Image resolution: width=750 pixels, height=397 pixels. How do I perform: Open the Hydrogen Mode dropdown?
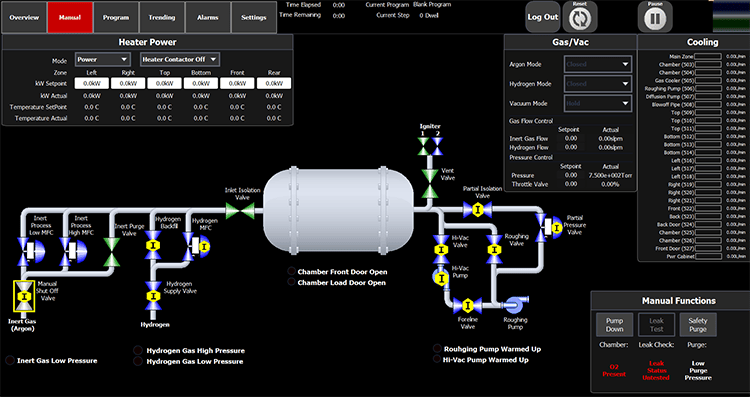(598, 84)
